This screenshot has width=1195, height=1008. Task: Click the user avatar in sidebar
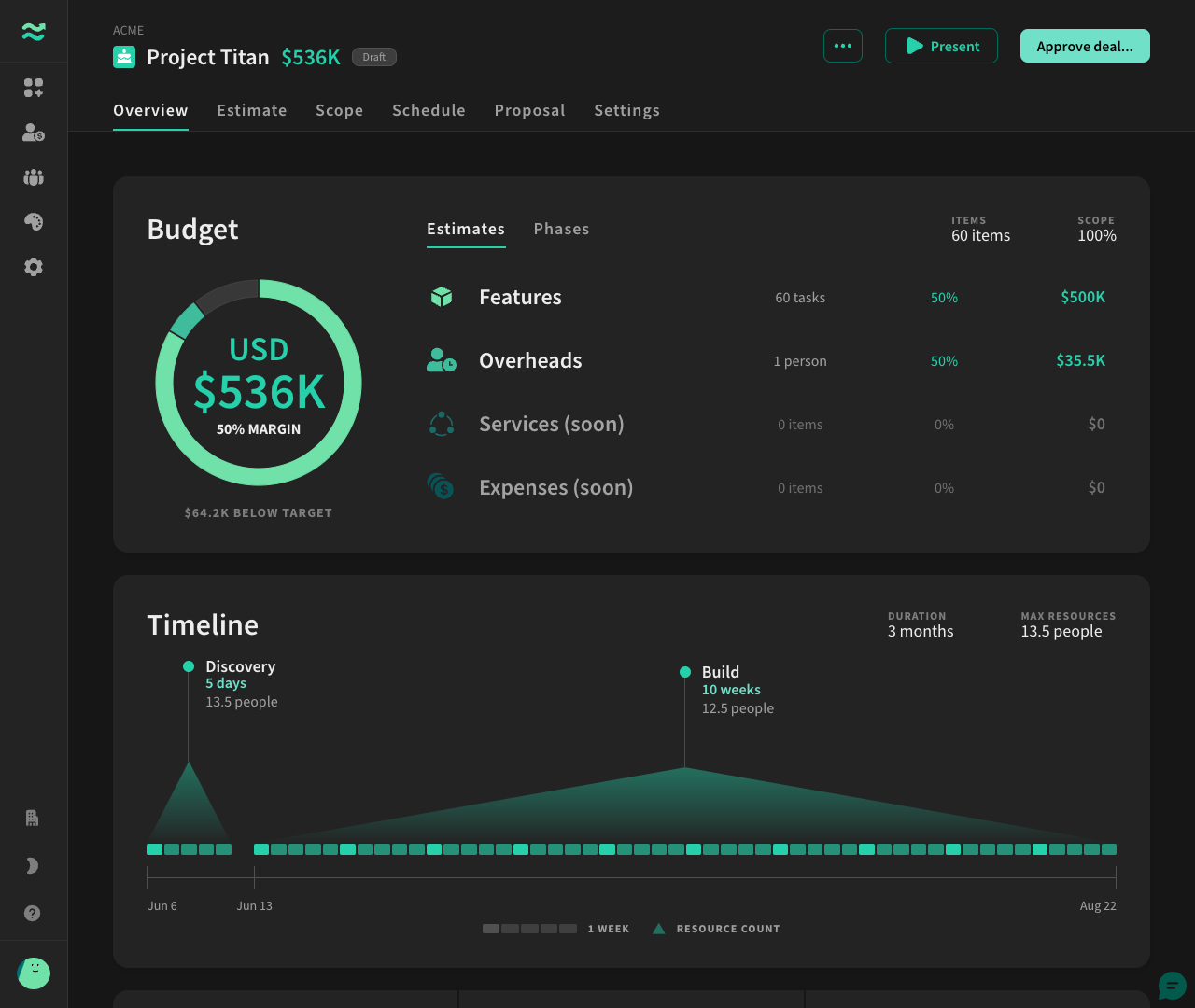pos(34,973)
